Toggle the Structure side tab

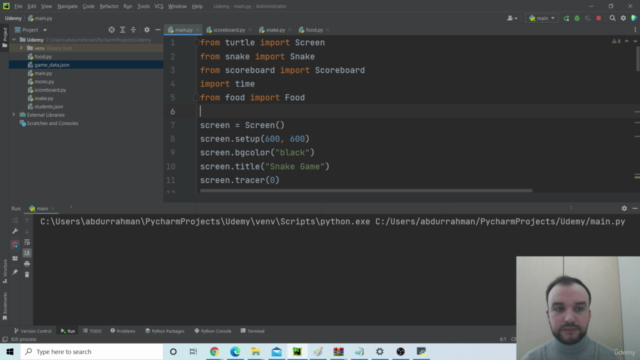tap(4, 271)
